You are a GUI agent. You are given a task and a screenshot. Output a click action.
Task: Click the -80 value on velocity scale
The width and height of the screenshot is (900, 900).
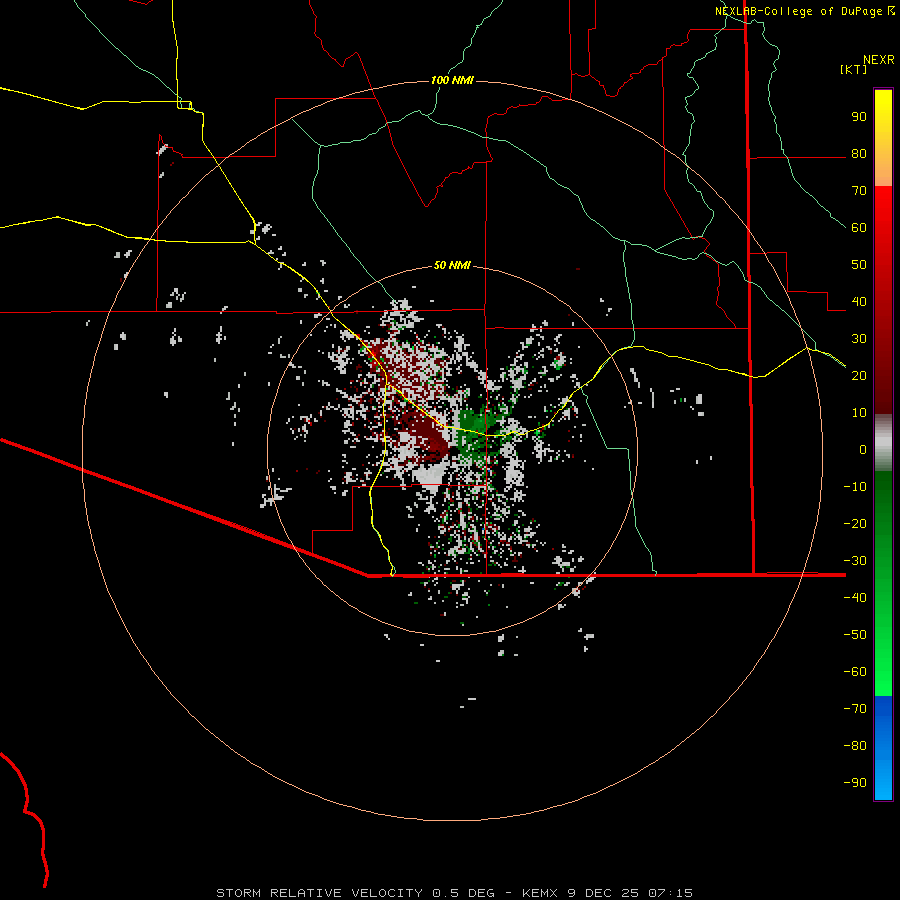[x=855, y=746]
